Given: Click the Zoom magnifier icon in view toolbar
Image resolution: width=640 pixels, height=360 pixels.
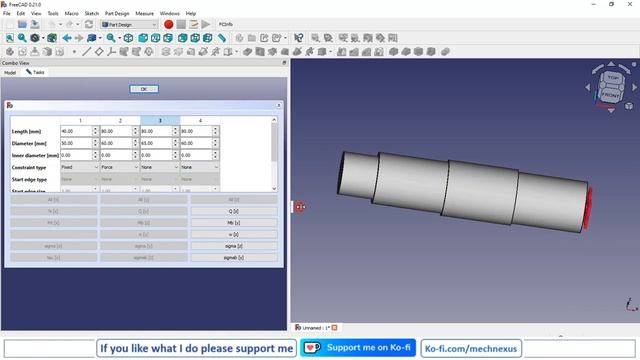Looking at the screenshot, I should [111, 38].
